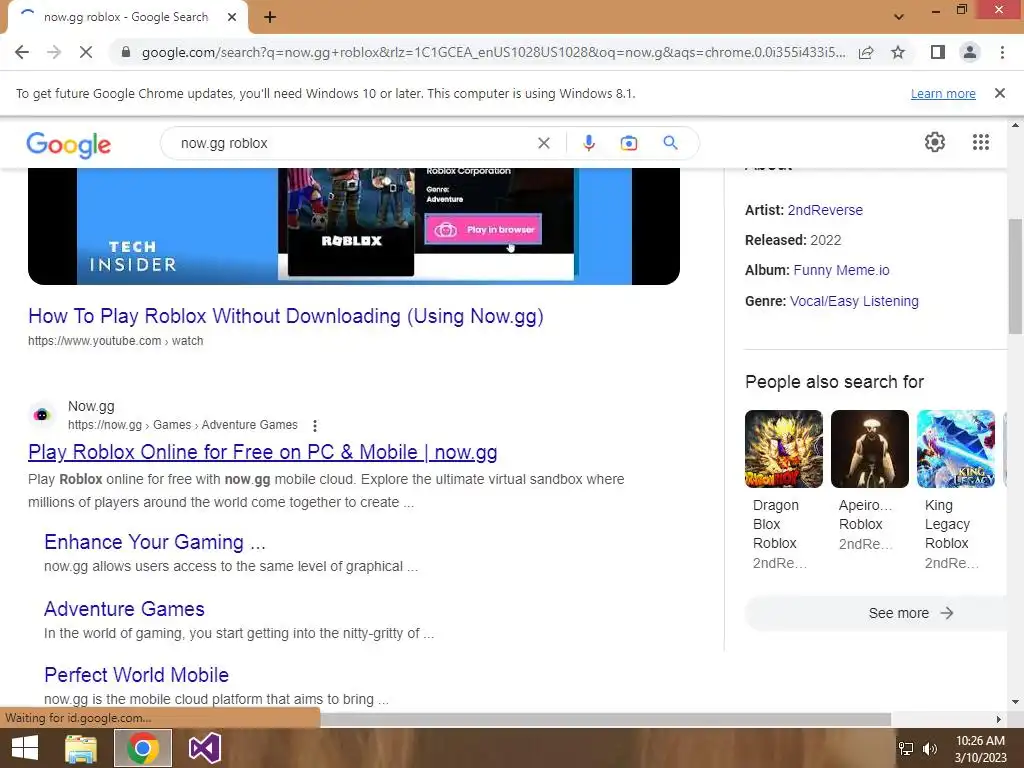Click the lock icon in the address bar
1024x768 pixels.
[126, 52]
